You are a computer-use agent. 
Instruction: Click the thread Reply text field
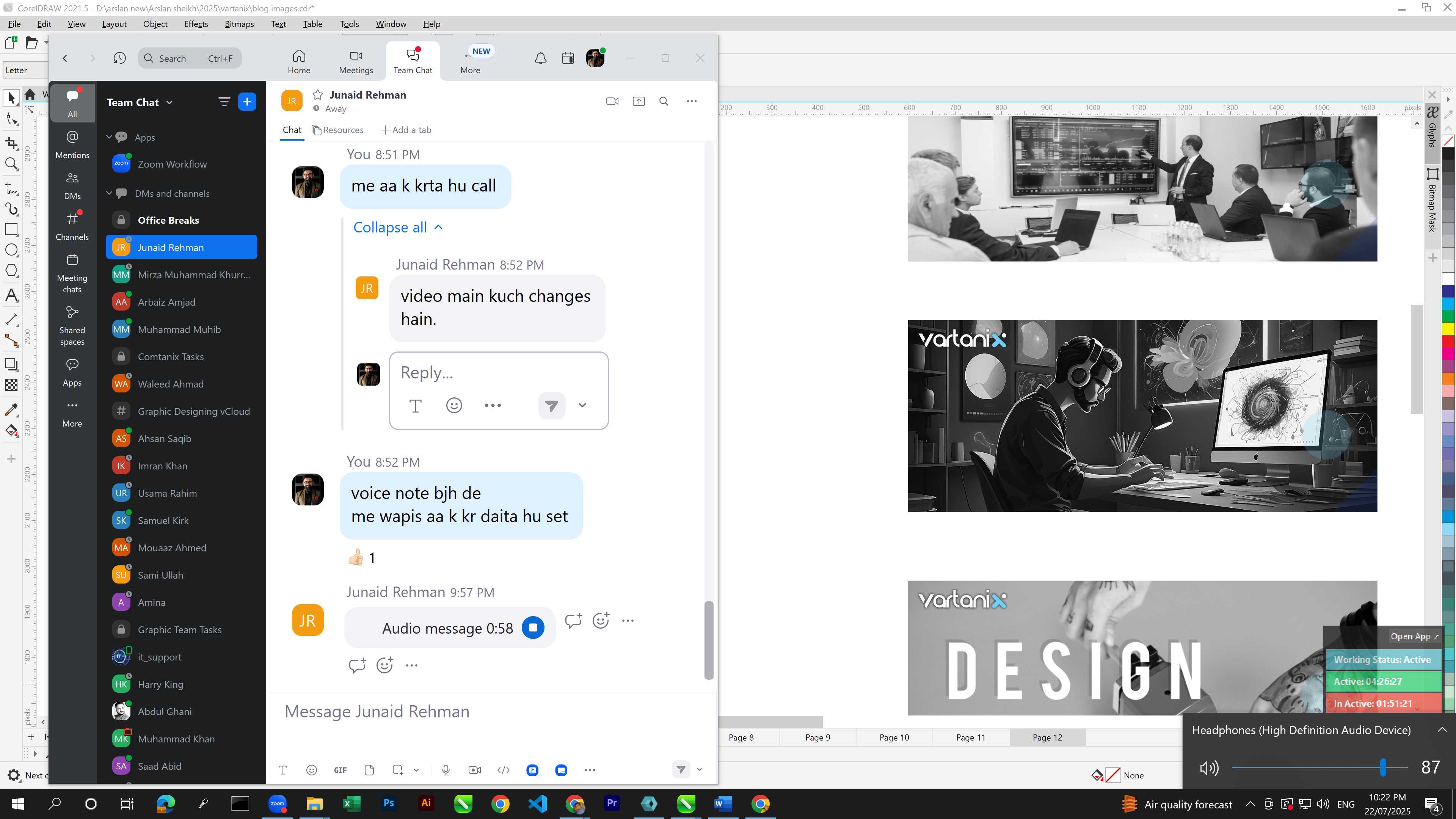pos(499,372)
